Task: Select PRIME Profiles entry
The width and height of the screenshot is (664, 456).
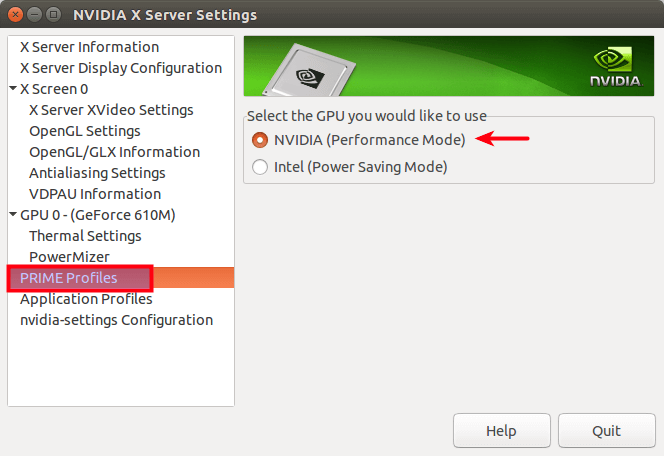Action: 68,278
